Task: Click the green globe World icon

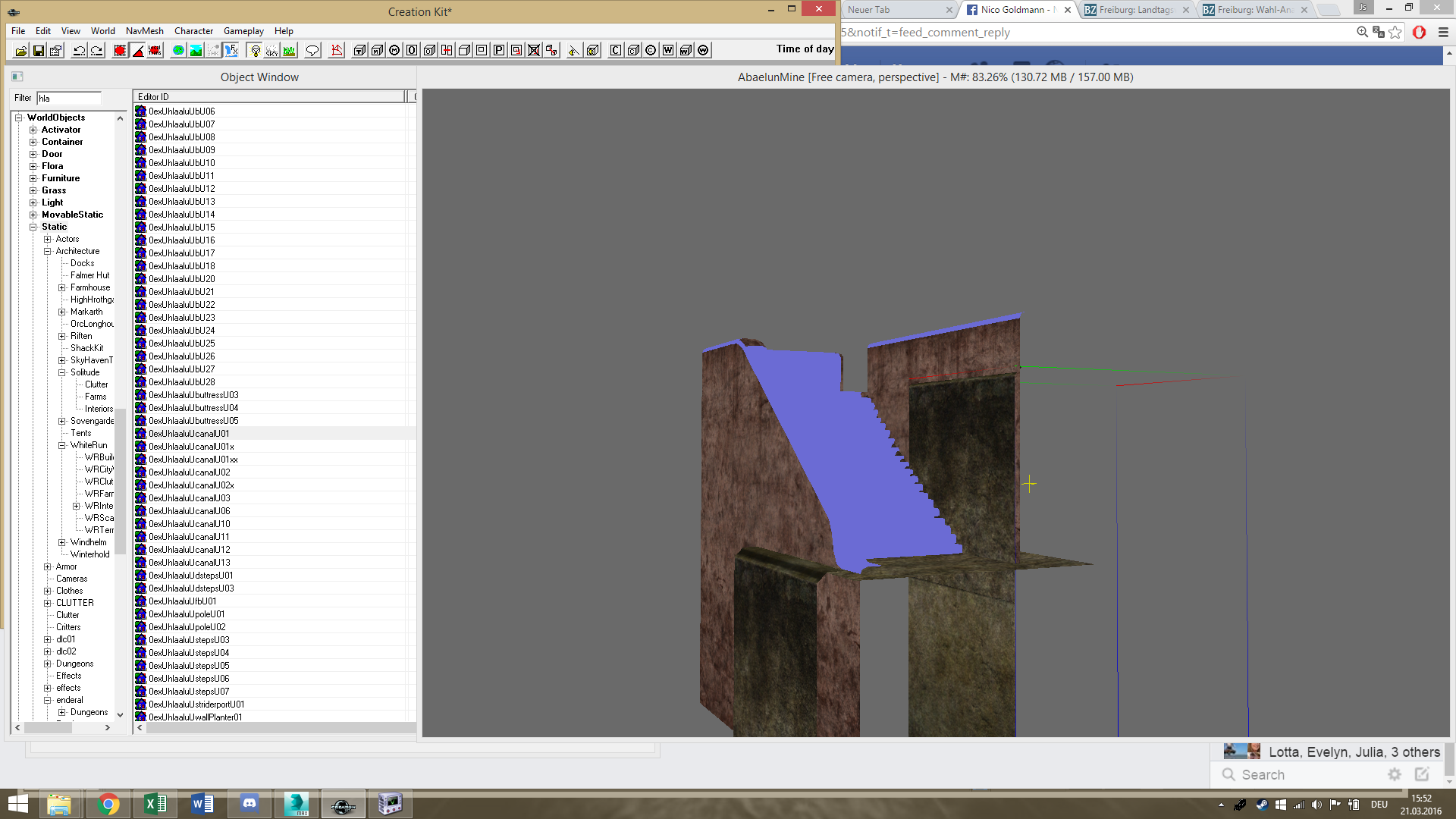Action: (178, 51)
